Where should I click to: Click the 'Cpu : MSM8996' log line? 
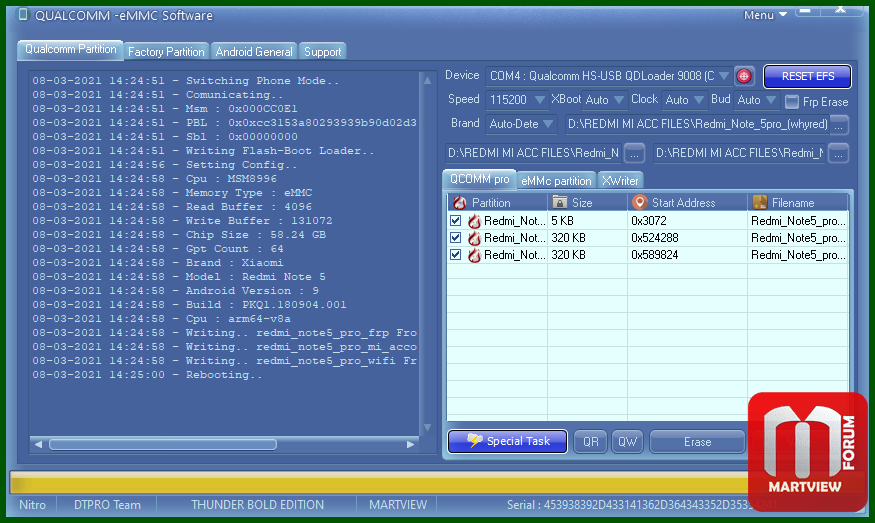click(x=155, y=179)
